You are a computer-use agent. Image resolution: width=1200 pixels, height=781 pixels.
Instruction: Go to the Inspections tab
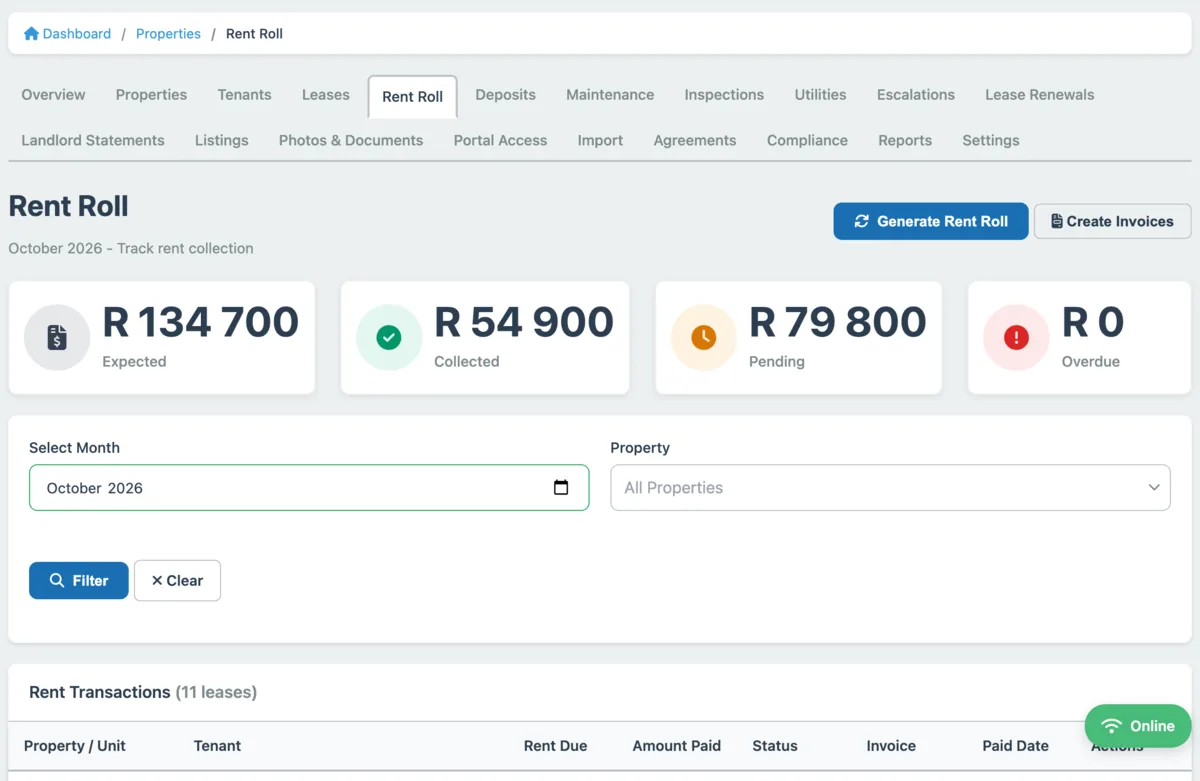coord(724,95)
